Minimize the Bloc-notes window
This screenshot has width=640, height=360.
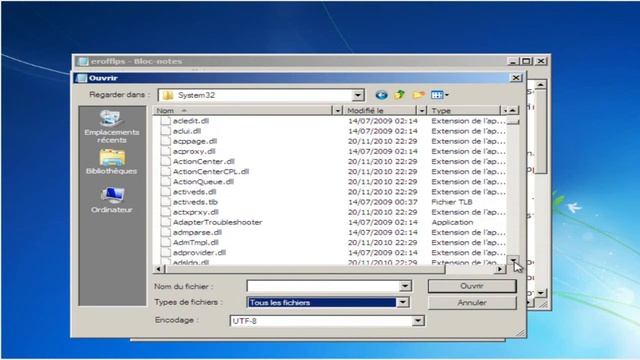point(513,61)
